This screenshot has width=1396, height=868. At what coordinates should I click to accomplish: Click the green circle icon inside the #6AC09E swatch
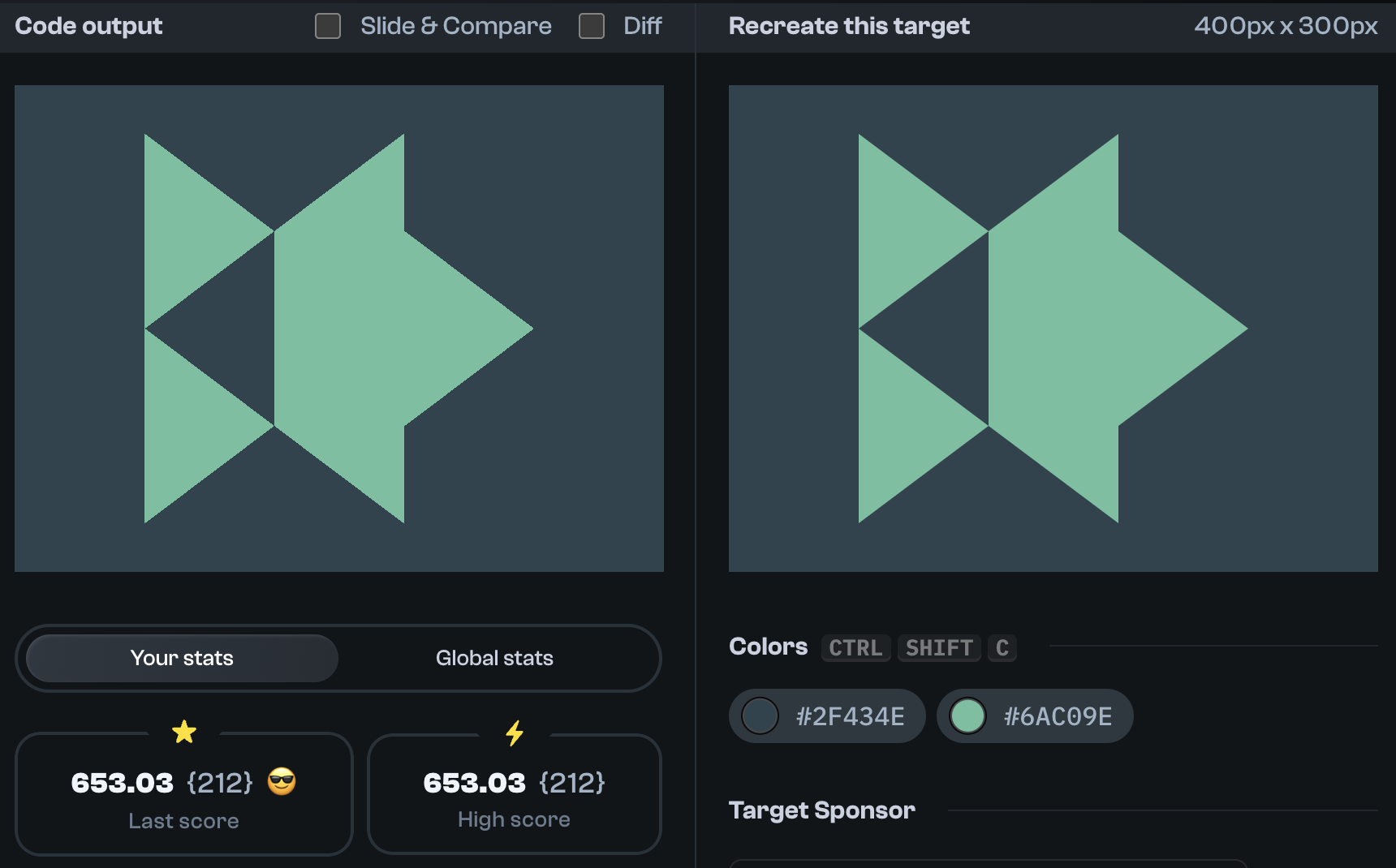[967, 716]
